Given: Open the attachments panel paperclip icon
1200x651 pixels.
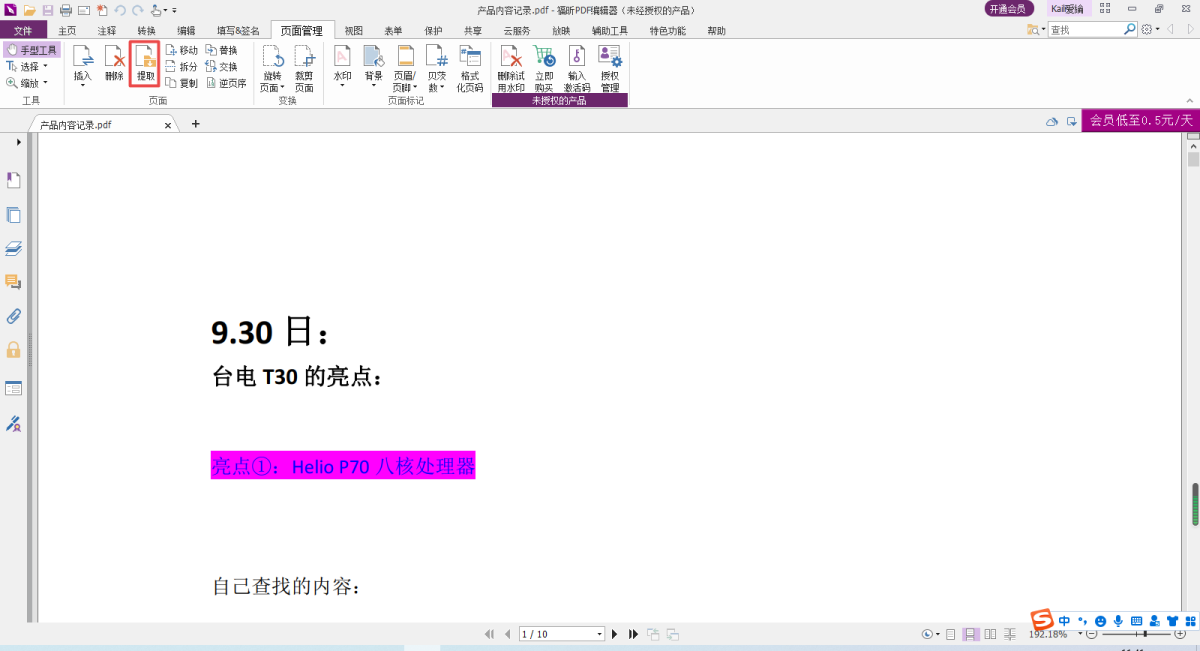Looking at the screenshot, I should pos(14,316).
